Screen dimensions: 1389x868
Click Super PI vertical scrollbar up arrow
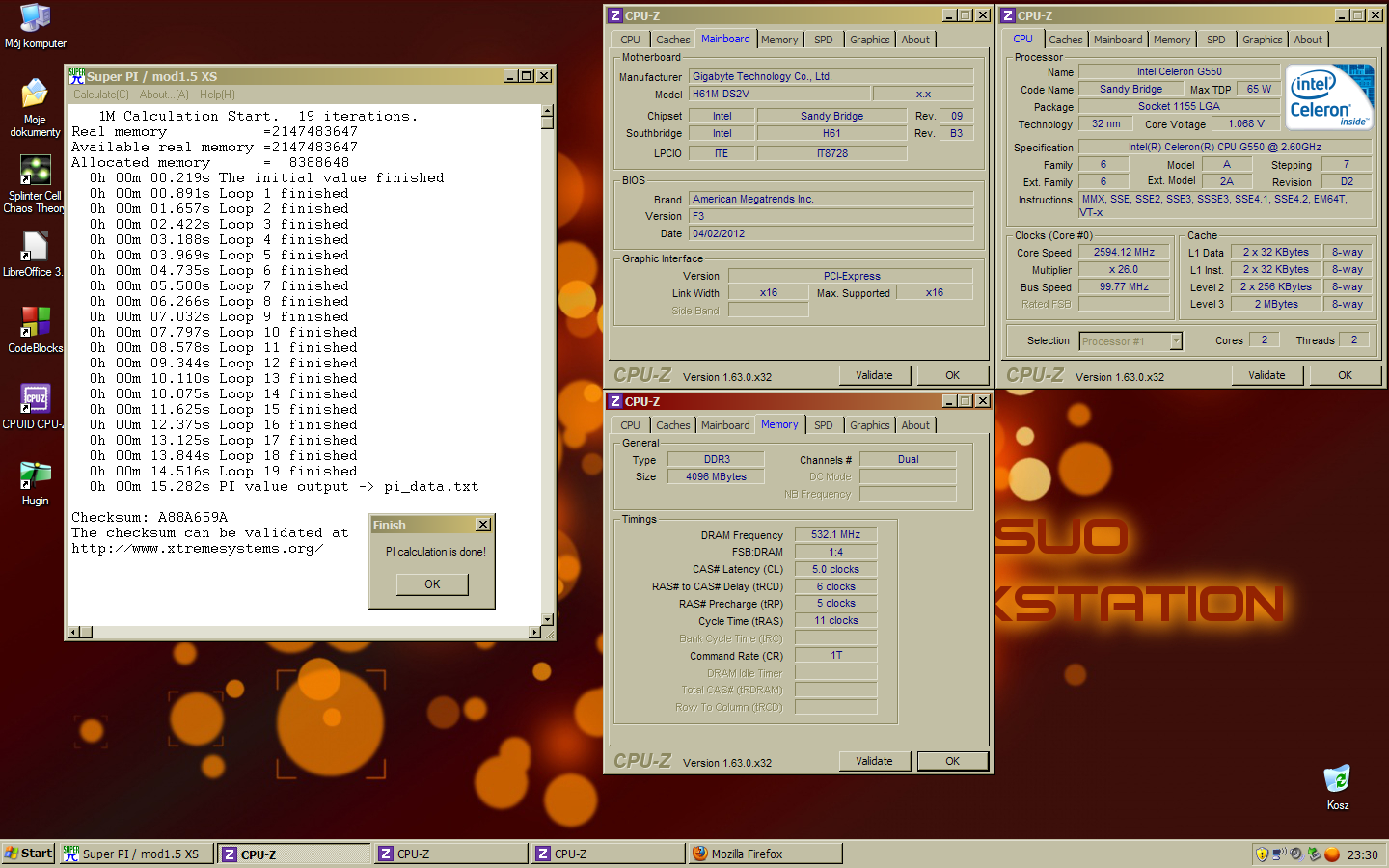point(547,111)
